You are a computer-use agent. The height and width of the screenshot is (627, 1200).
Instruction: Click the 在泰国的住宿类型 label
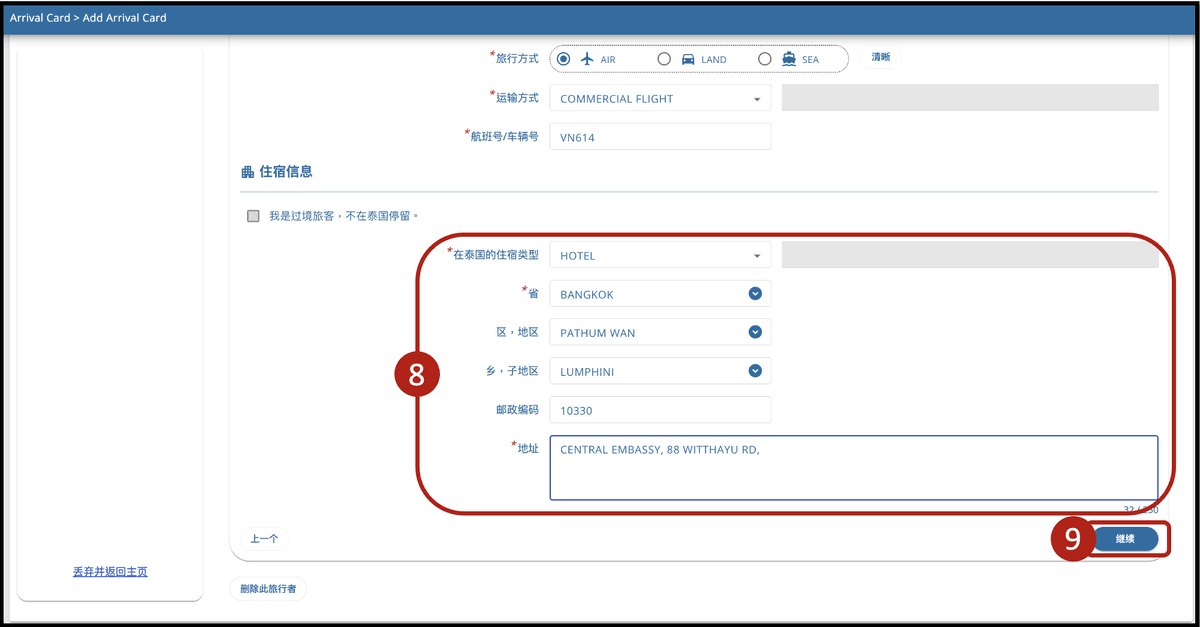click(494, 254)
